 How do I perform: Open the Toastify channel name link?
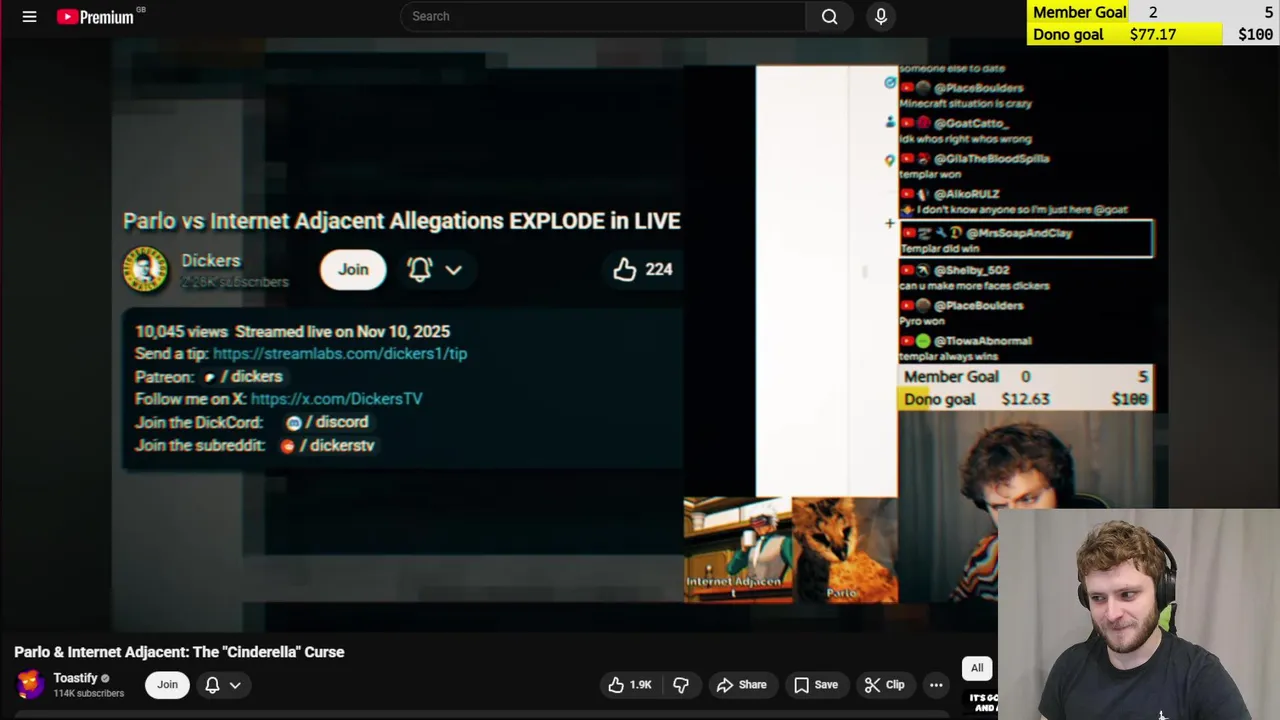tap(75, 677)
